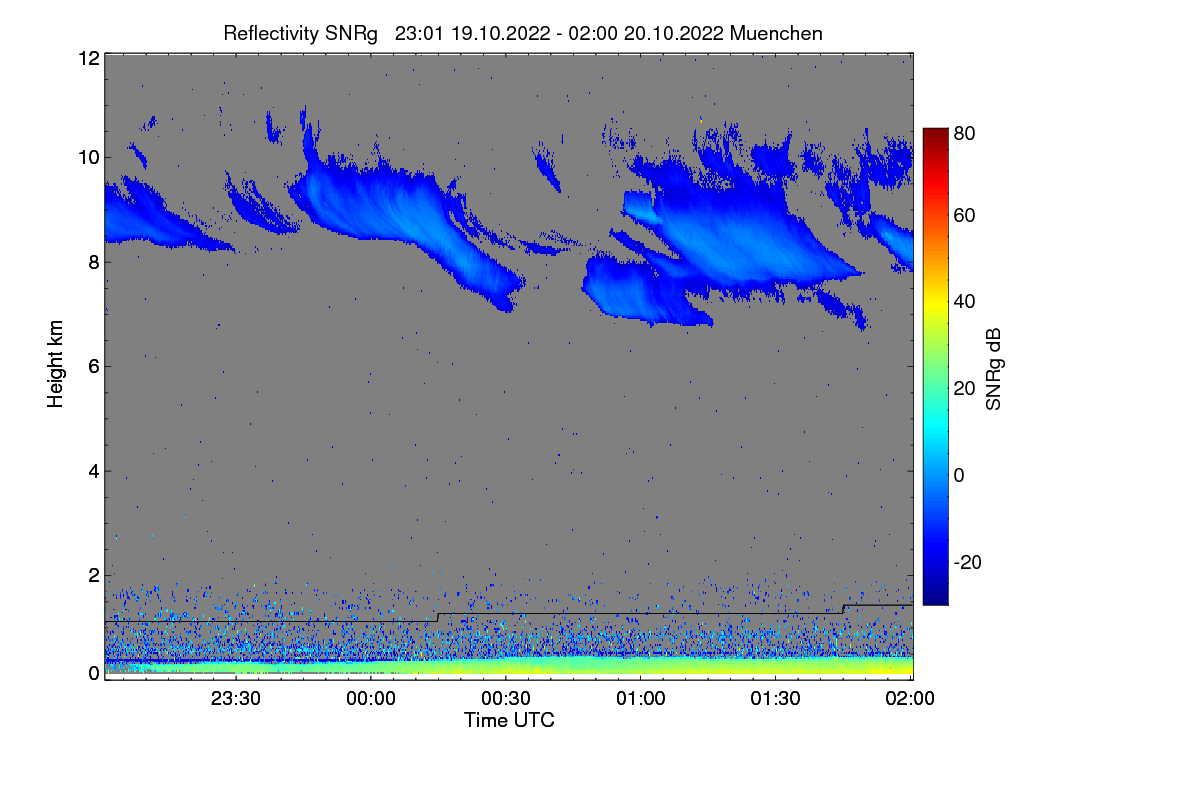Click the height axis label 6
Viewport: 1200px width, 800px height.
93,366
